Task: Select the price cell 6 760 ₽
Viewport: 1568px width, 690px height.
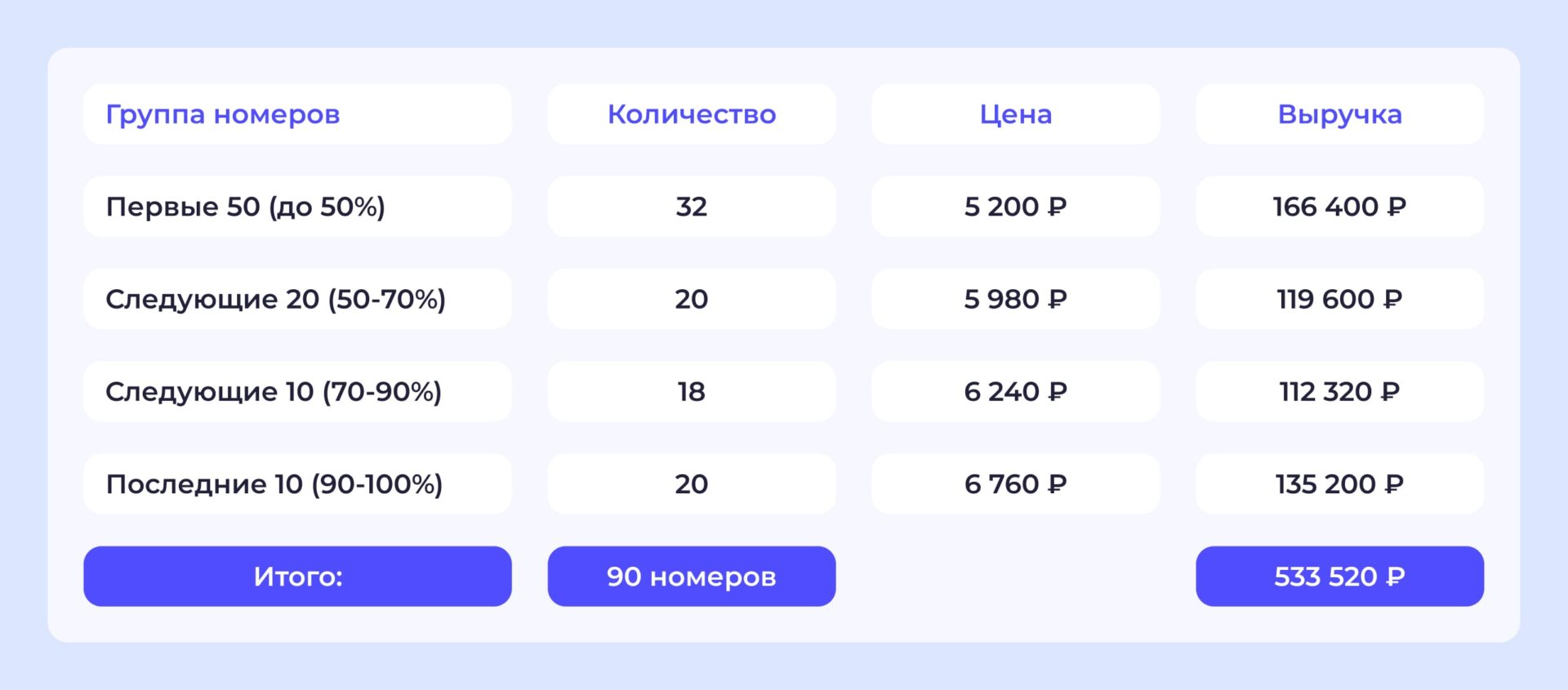Action: coord(1015,484)
